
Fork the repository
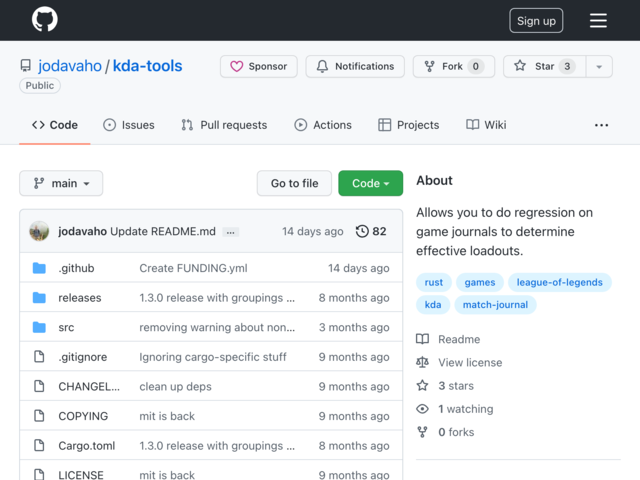[453, 66]
